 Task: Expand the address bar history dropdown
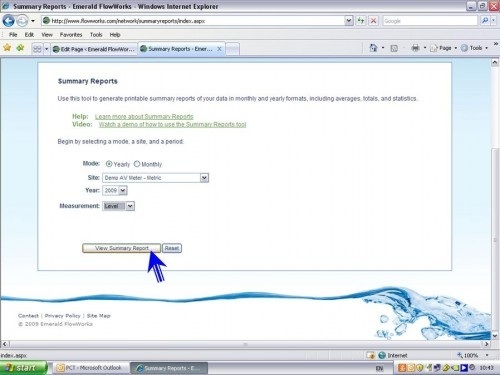348,21
